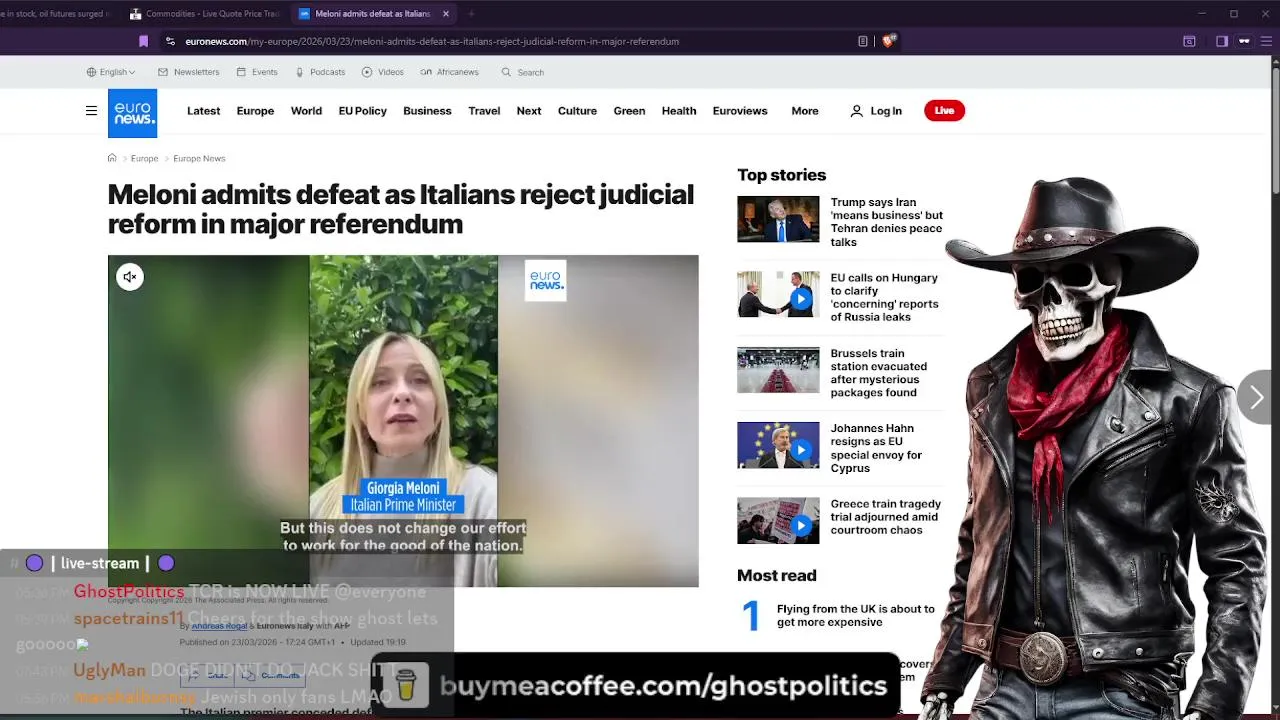
Task: Switch to the Commodities Live Quote tab
Action: pos(205,14)
